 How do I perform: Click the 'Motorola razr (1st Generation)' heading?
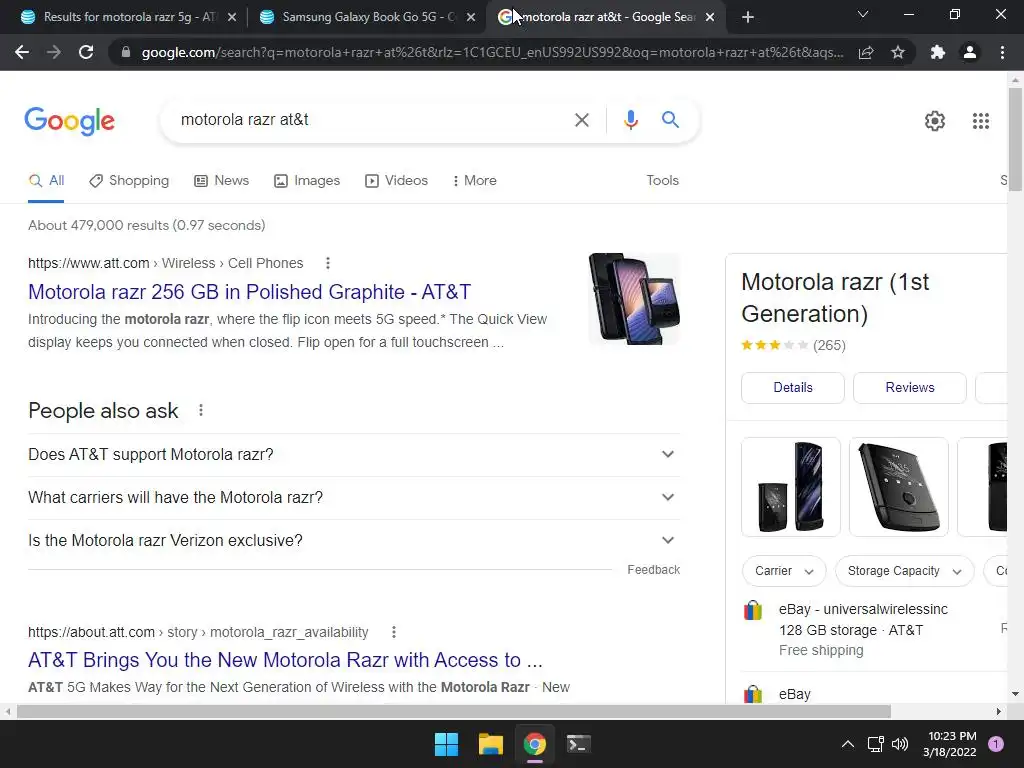[835, 298]
